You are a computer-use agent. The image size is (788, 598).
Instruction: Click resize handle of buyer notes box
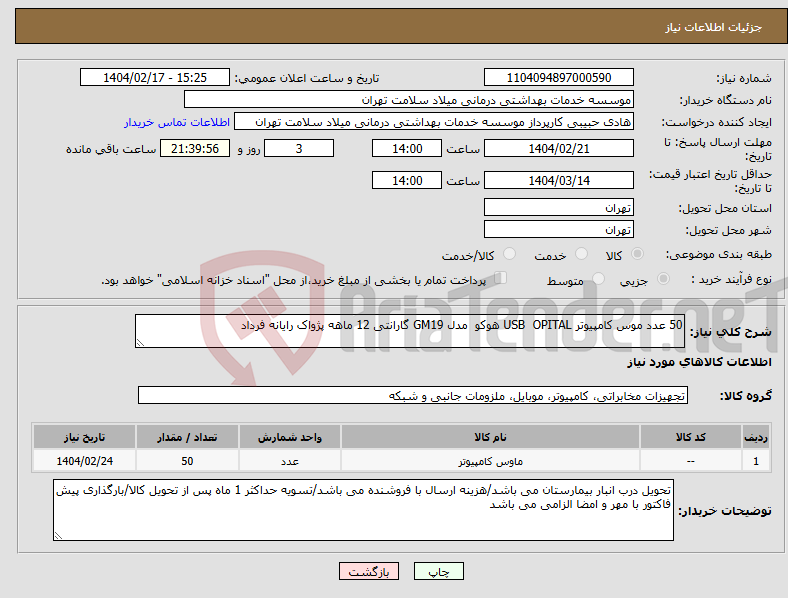58,536
